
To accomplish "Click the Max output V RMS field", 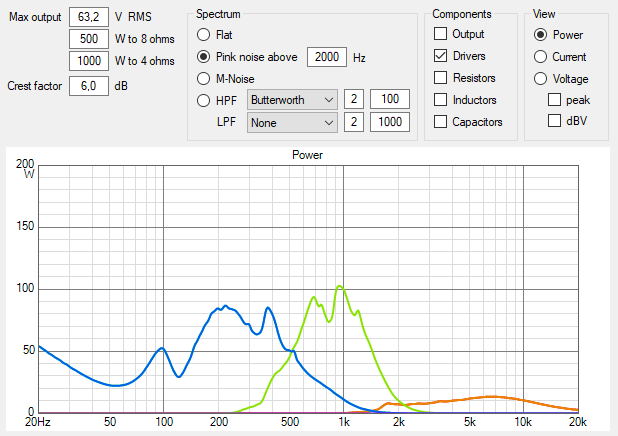I will click(89, 17).
